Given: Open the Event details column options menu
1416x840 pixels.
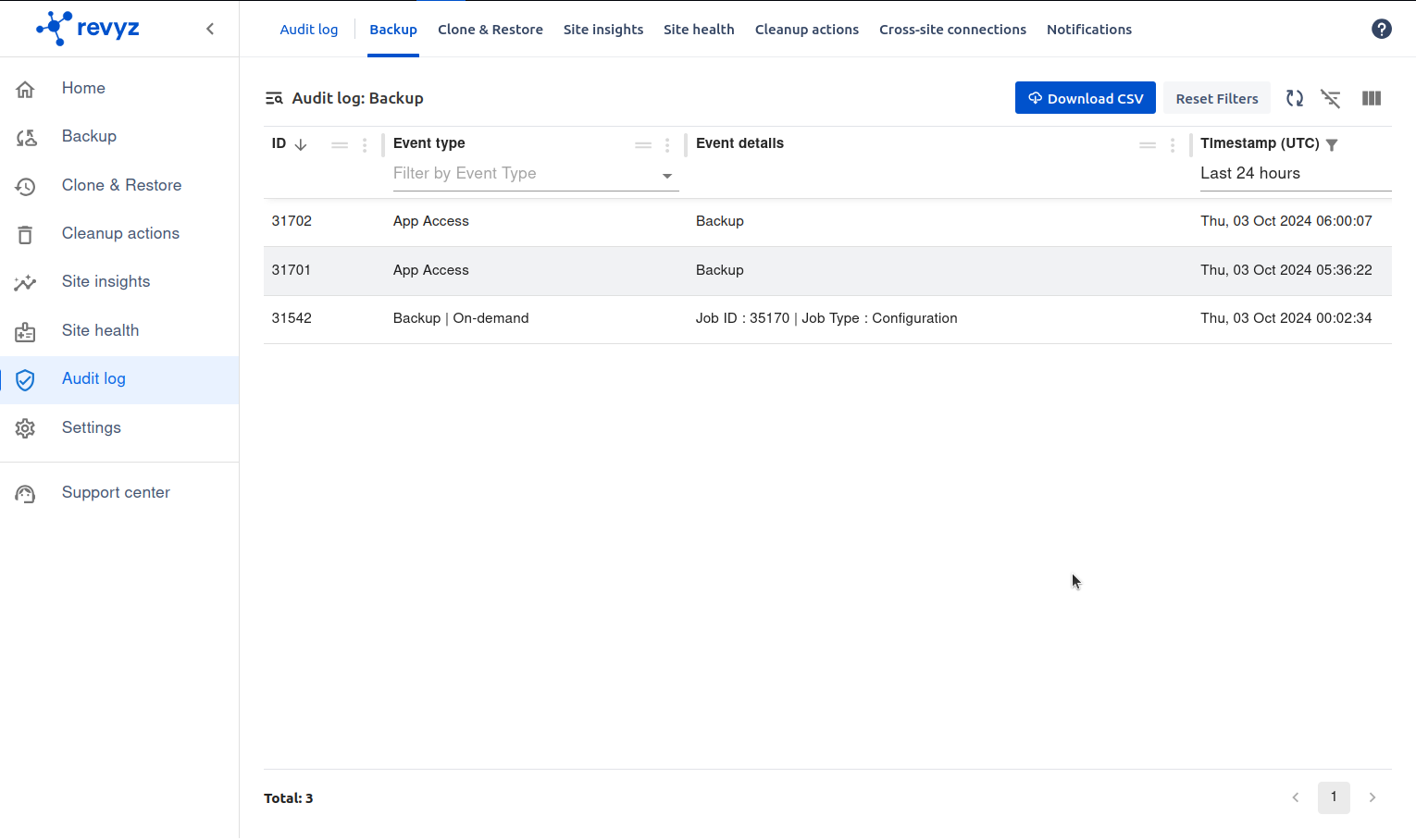Looking at the screenshot, I should [x=1173, y=144].
